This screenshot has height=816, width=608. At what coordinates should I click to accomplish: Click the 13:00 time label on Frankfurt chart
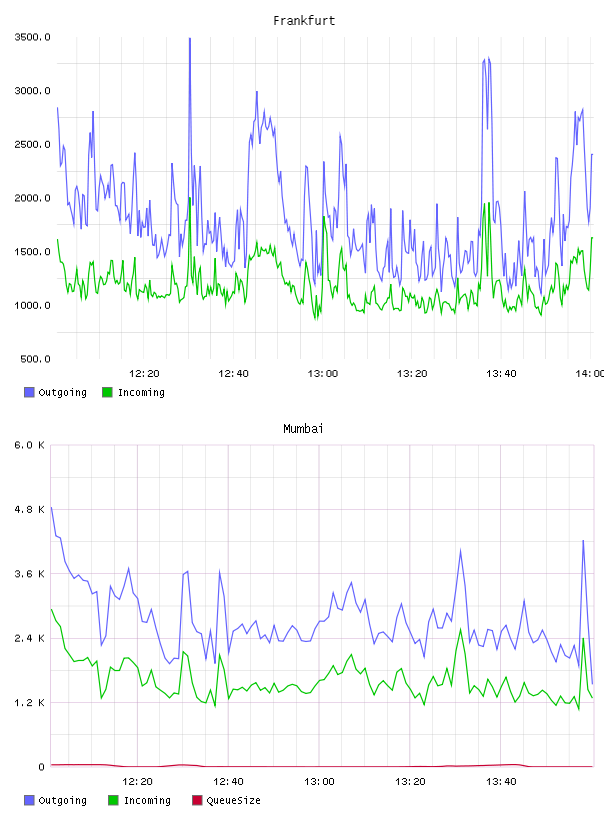click(x=323, y=374)
